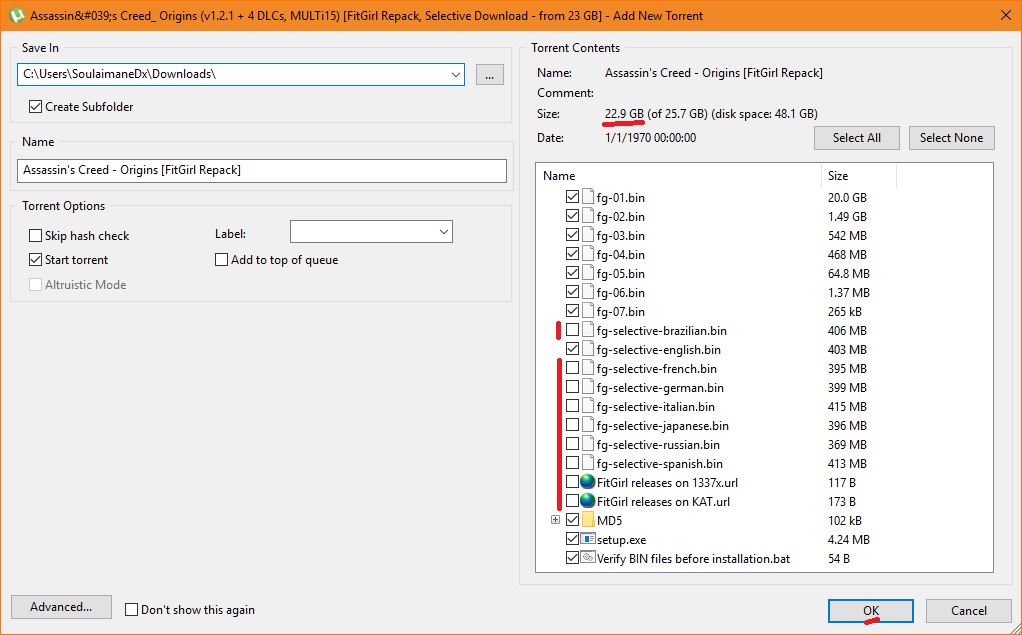Screen dimensions: 1022x635
Task: Click the fg-selective-brazilian.bin file icon
Action: tap(588, 330)
